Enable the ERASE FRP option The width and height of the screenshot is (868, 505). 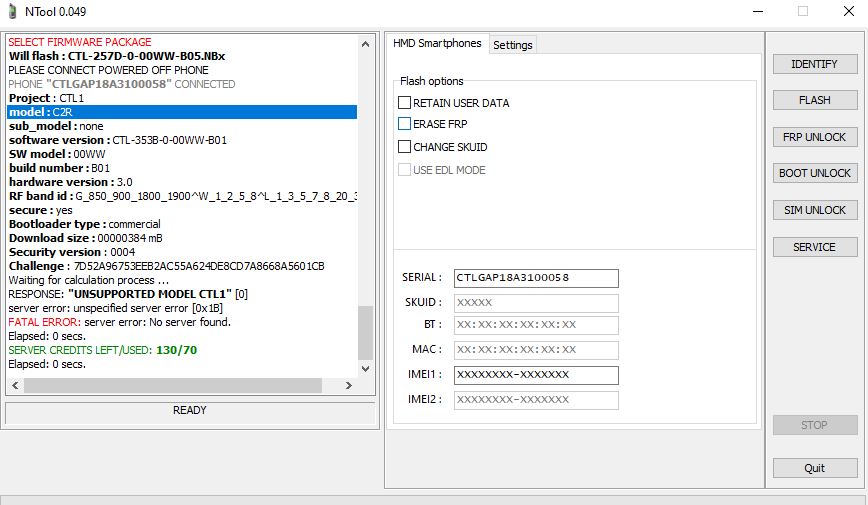click(x=405, y=123)
